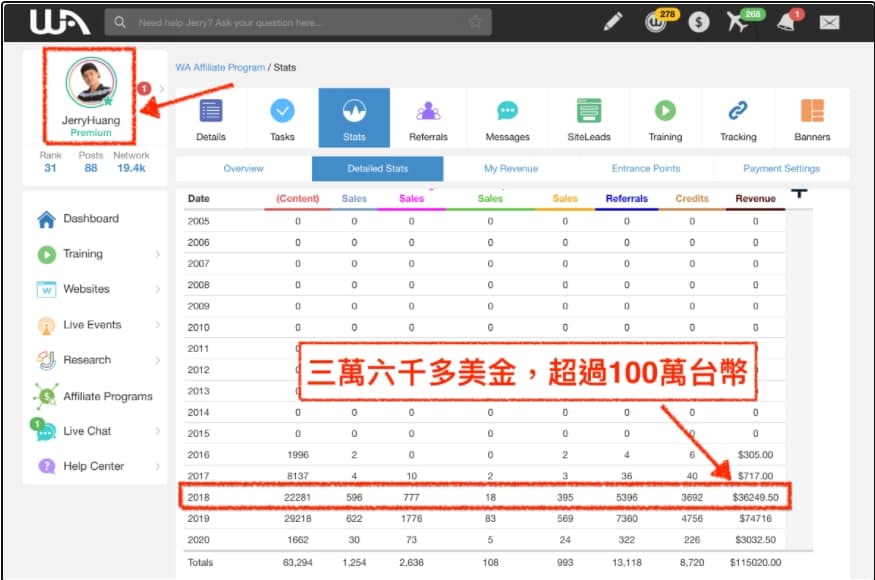Select the 2018 referrals value 5396

[x=627, y=497]
